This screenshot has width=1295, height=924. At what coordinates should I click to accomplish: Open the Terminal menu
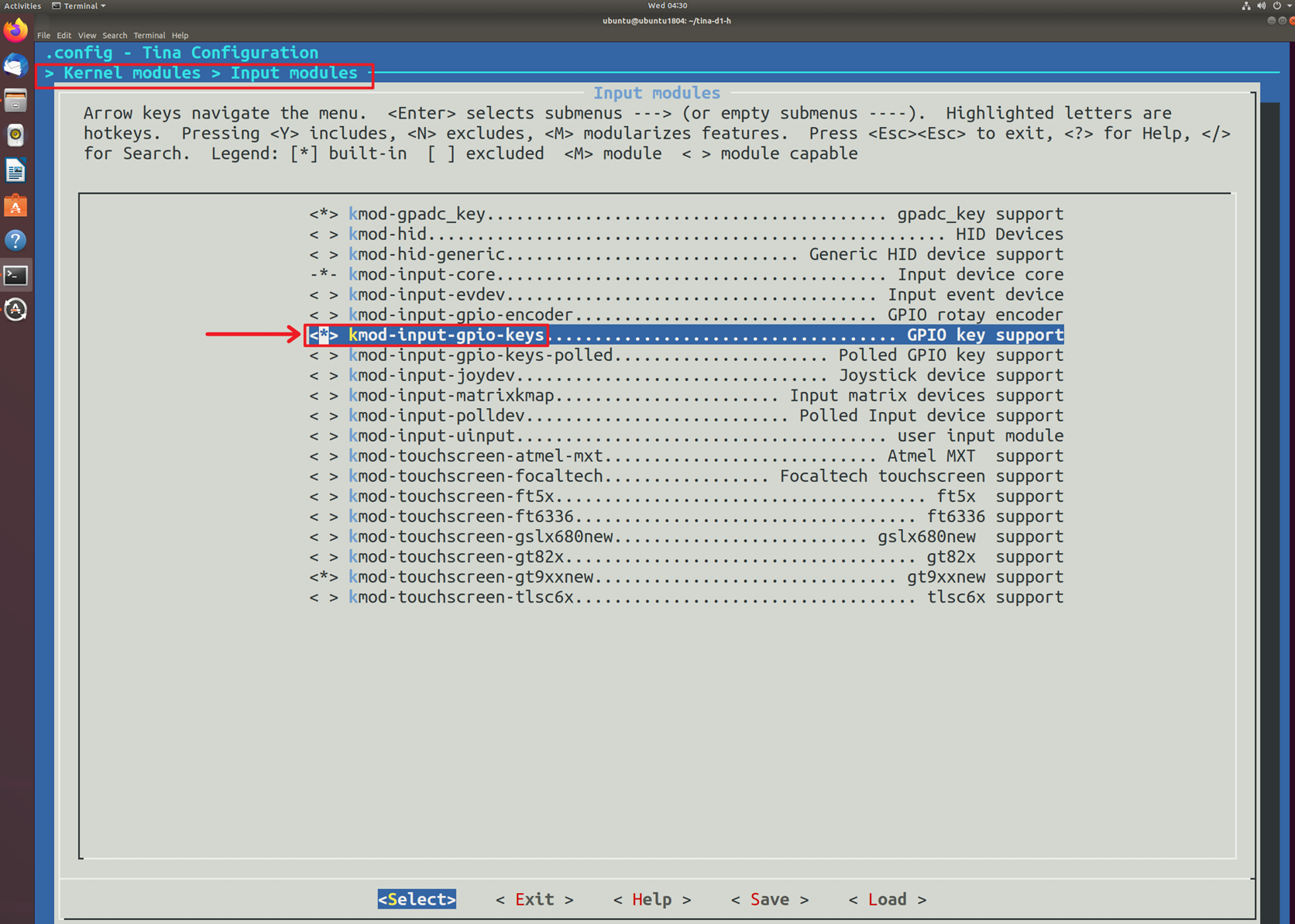pos(149,36)
